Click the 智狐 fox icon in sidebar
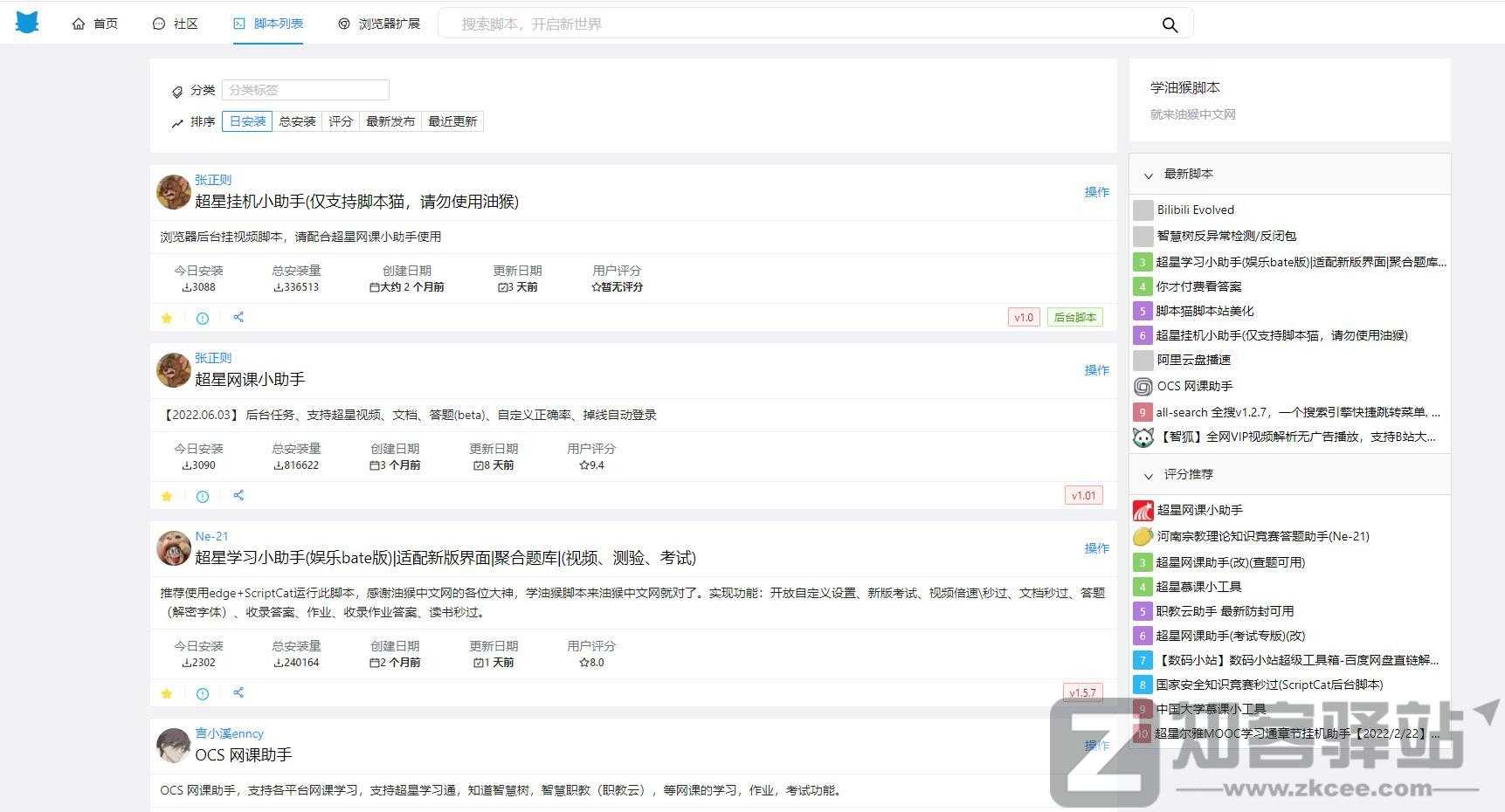1505x812 pixels. click(x=1143, y=437)
